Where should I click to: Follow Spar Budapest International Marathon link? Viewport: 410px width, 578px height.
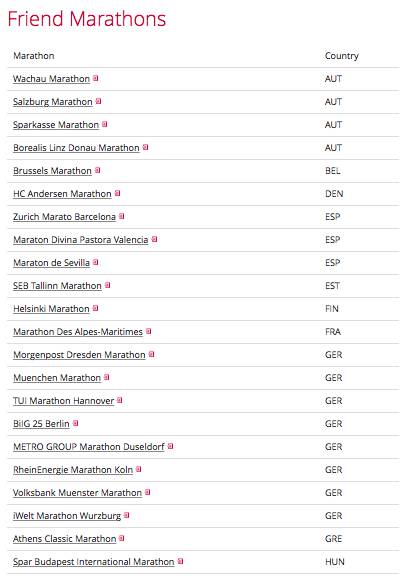[94, 561]
